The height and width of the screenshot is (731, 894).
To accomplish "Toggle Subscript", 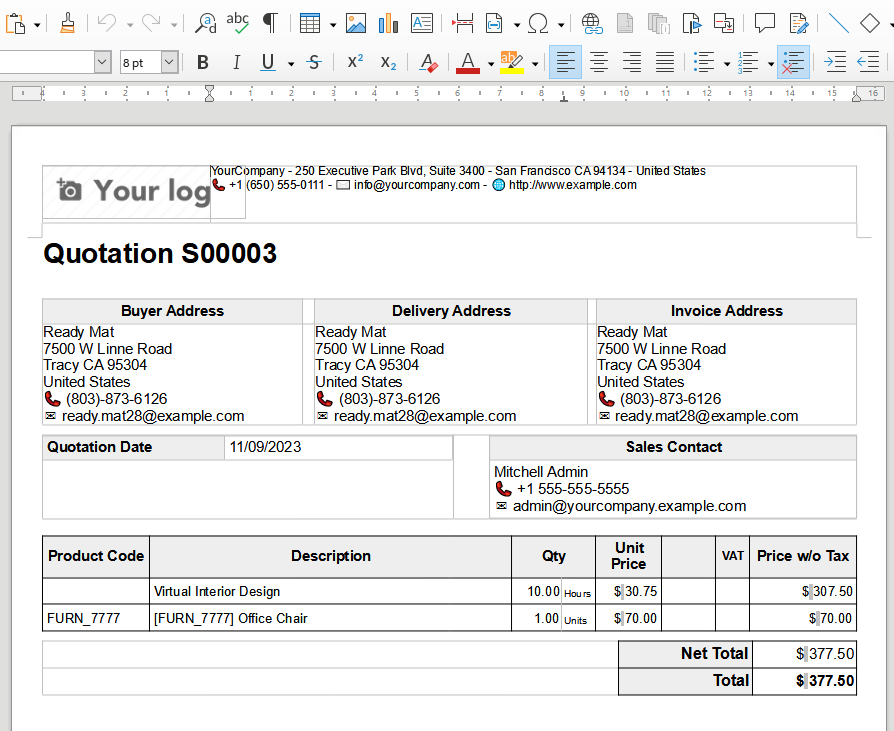I will 388,62.
